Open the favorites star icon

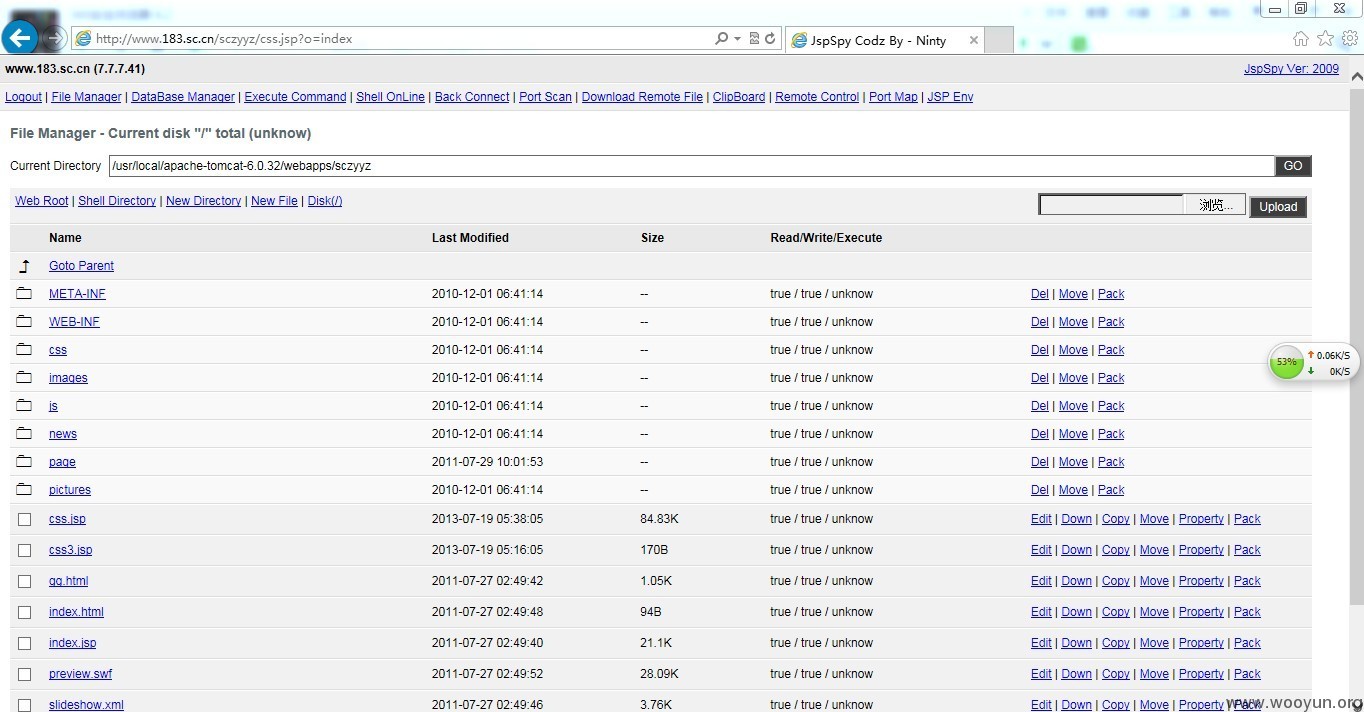pyautogui.click(x=1325, y=39)
